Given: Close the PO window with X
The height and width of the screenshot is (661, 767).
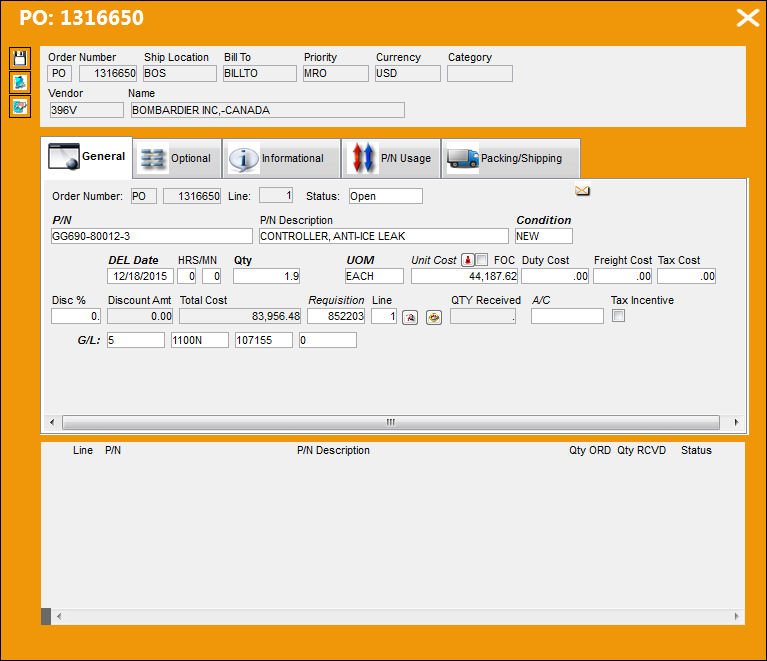Looking at the screenshot, I should pyautogui.click(x=747, y=18).
